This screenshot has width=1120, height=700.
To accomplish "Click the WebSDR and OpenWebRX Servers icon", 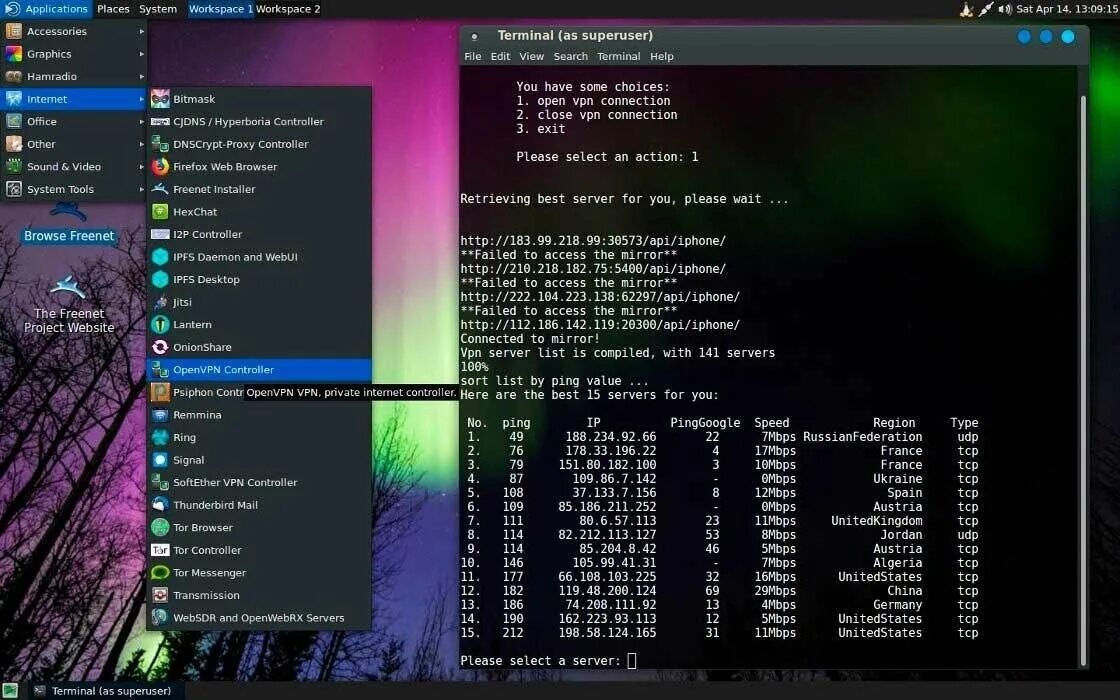I will pyautogui.click(x=160, y=618).
